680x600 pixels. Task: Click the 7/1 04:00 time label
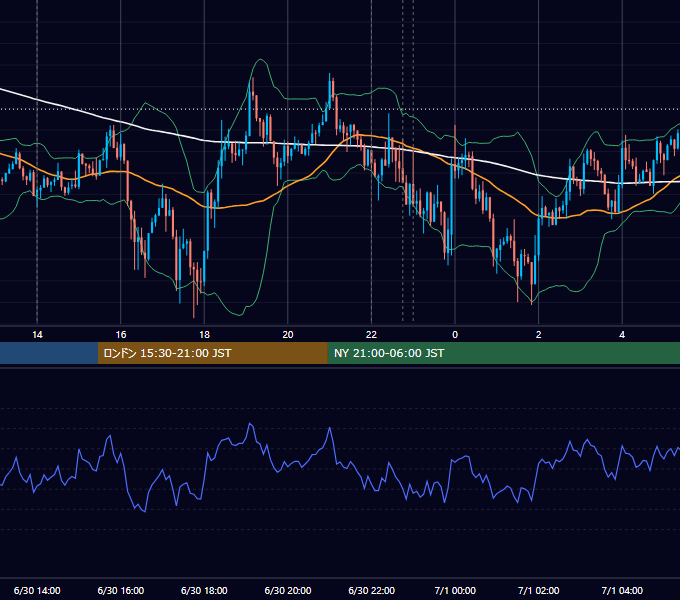[622, 590]
